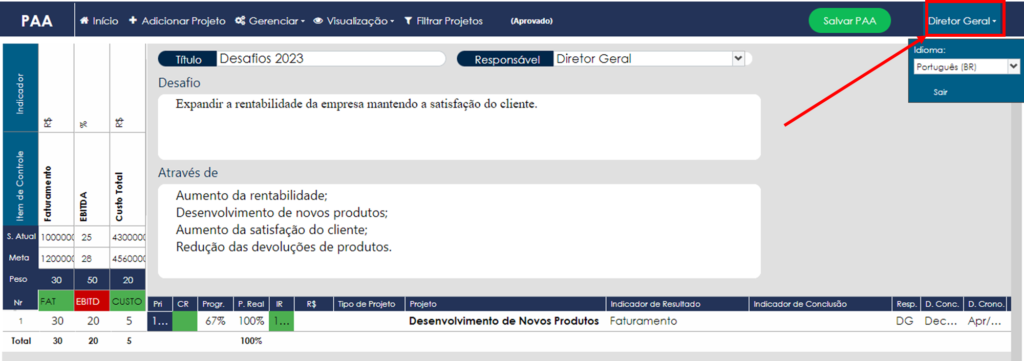Screen dimensions: 1024x361
Task: Click the Peso value 30
Action: point(56,279)
